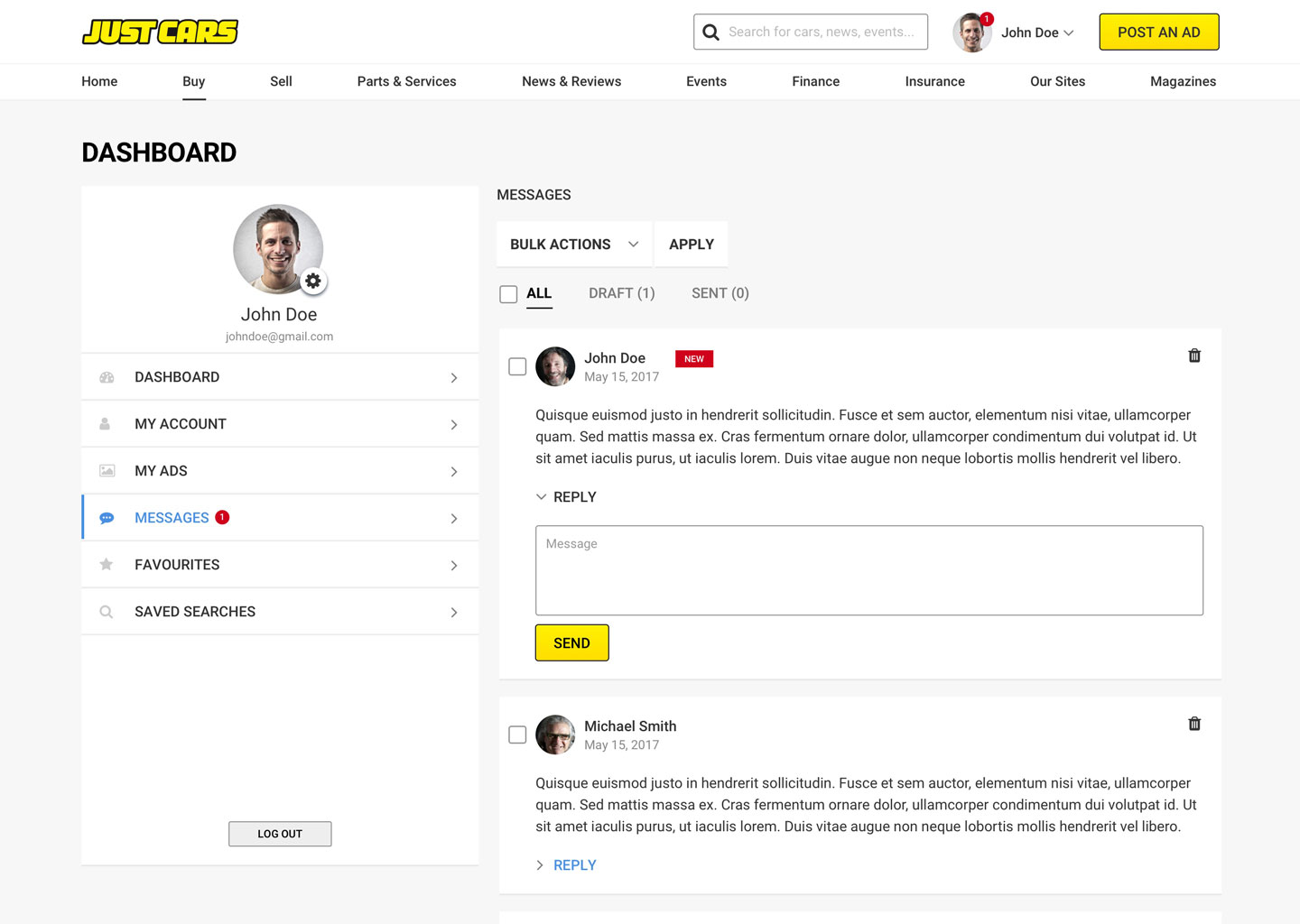
Task: Click the LOG OUT button
Action: click(x=280, y=834)
